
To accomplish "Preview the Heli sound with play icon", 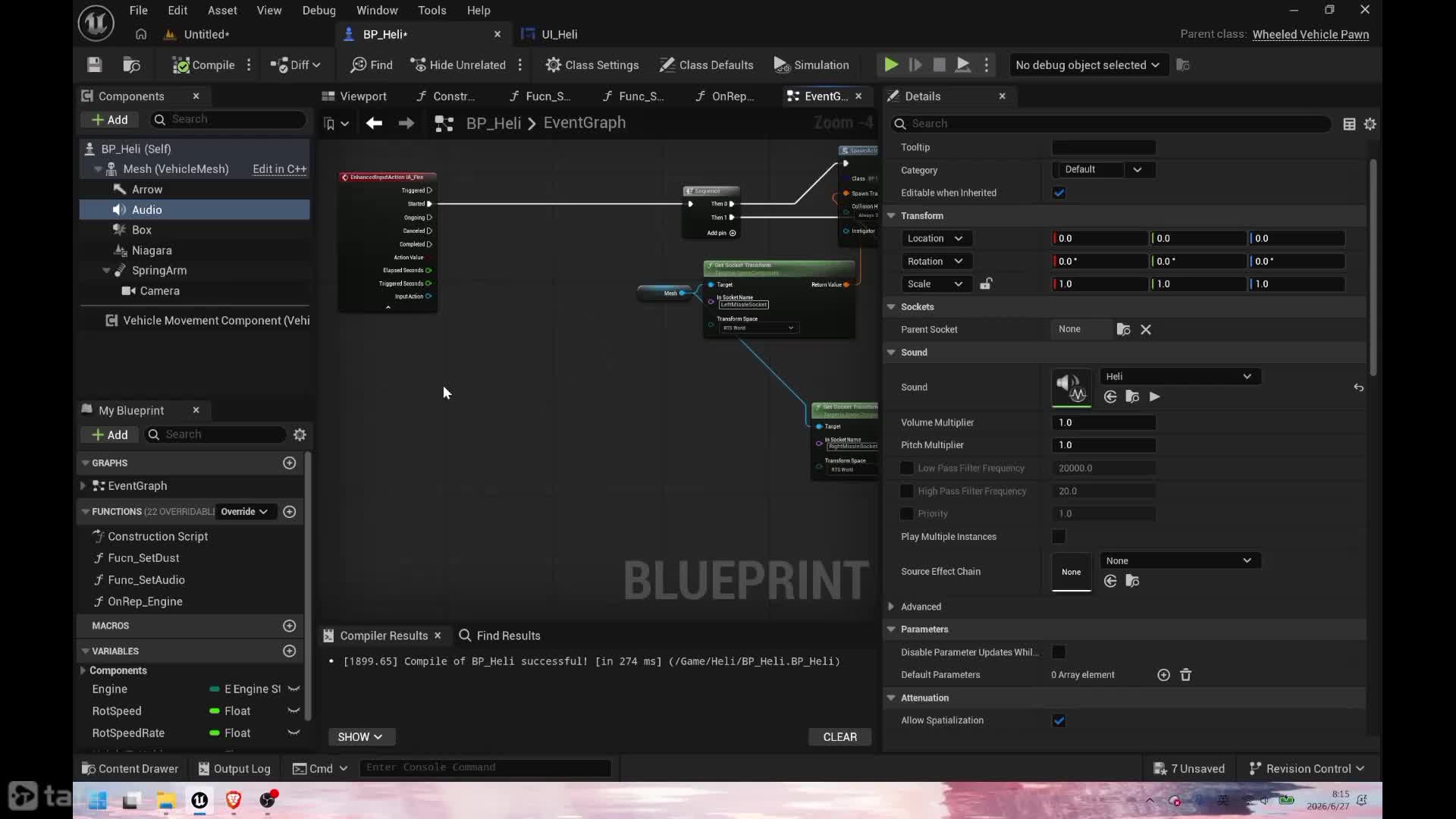I will click(1154, 397).
